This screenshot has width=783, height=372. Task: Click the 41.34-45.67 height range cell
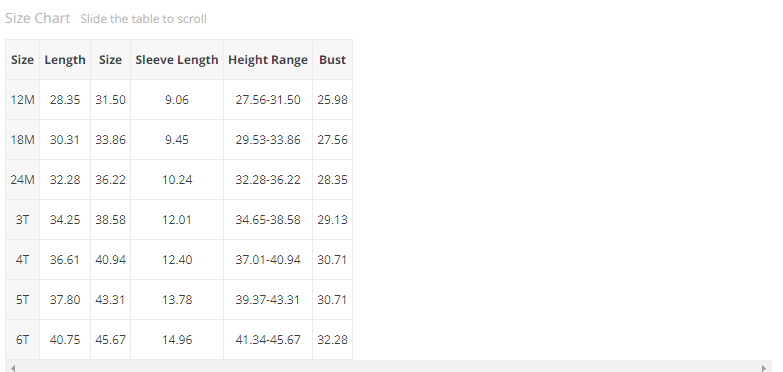pos(268,340)
